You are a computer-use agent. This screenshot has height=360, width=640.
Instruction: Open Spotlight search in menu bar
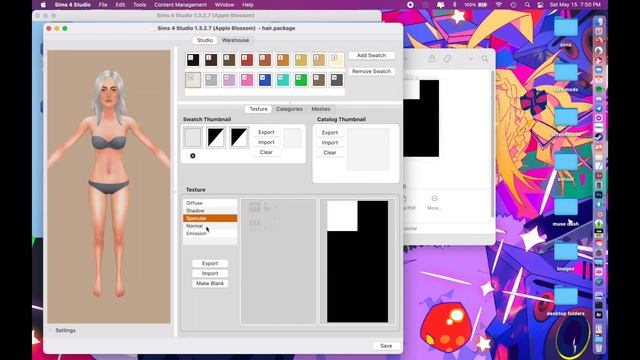click(x=527, y=5)
